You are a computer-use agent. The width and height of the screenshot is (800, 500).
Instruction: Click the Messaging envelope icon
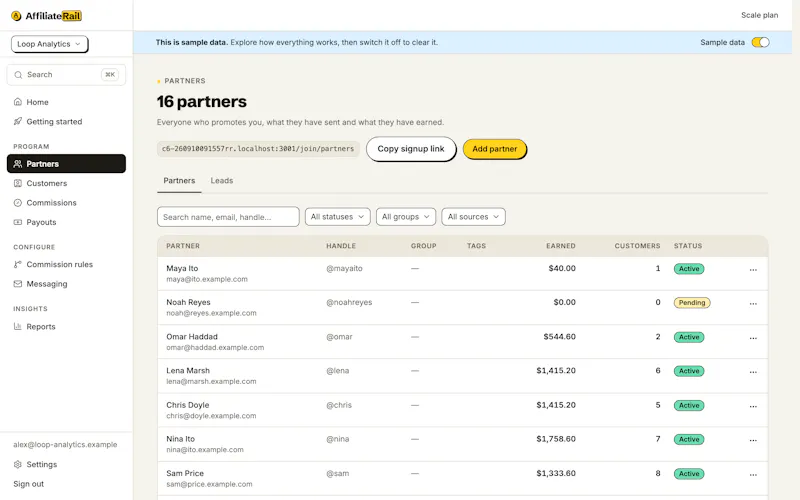click(x=18, y=284)
